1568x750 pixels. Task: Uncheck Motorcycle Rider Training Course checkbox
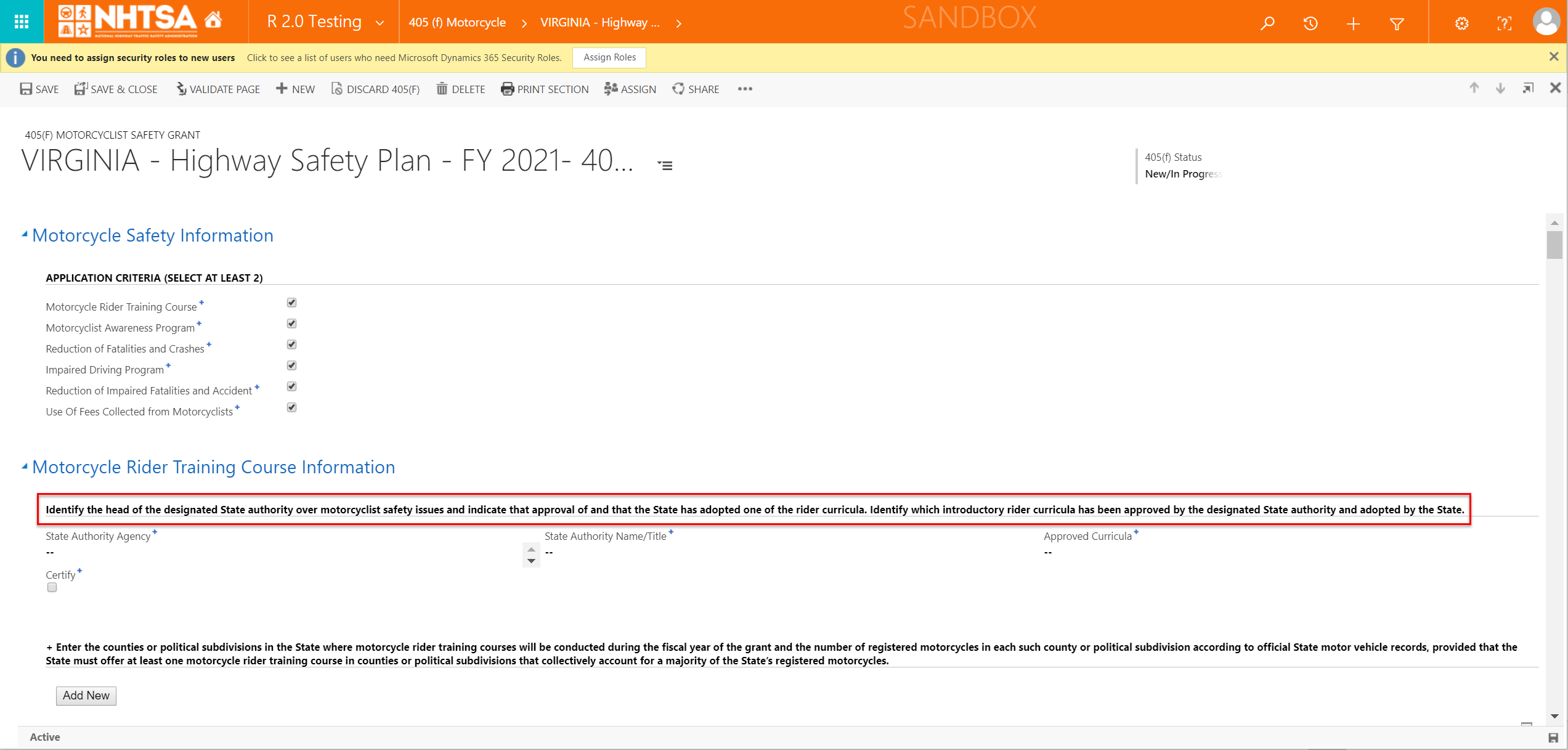291,303
